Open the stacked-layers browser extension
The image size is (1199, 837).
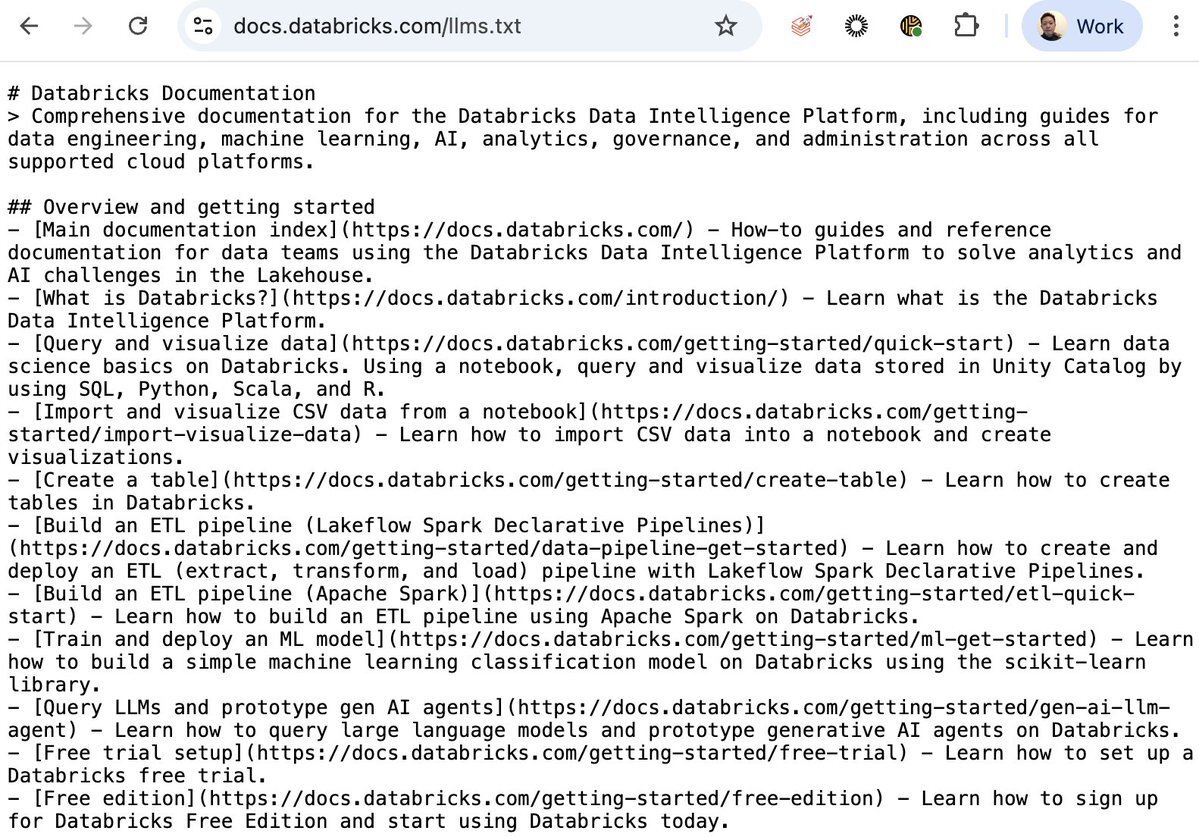pyautogui.click(x=801, y=26)
